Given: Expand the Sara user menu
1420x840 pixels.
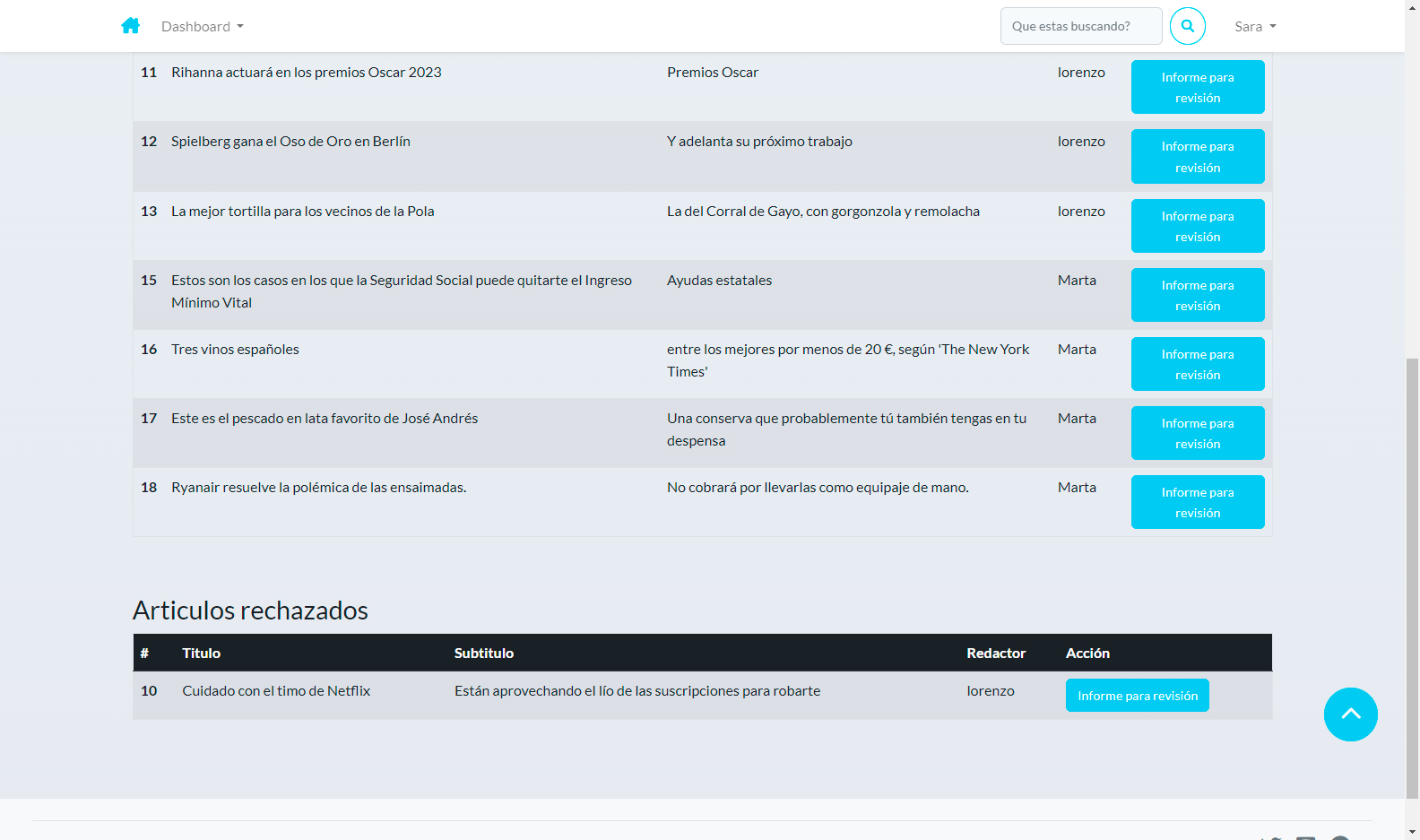Looking at the screenshot, I should coord(1254,26).
